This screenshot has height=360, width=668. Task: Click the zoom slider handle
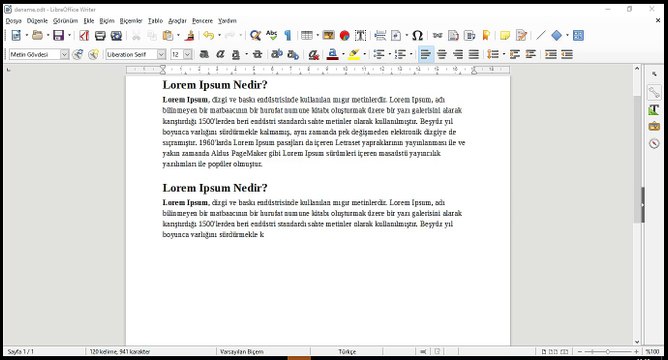(x=608, y=351)
